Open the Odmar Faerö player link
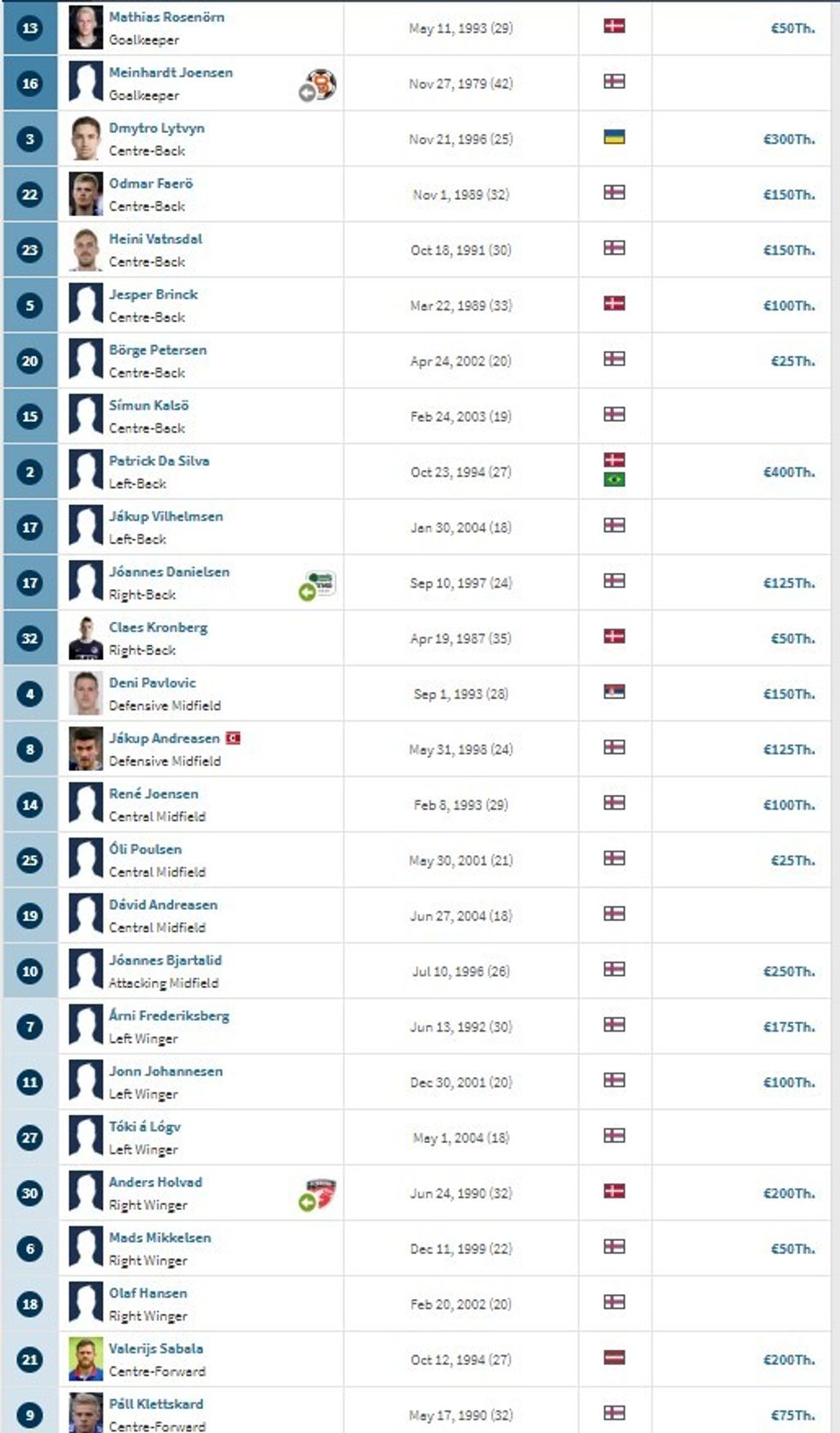840x1433 pixels. click(x=151, y=184)
